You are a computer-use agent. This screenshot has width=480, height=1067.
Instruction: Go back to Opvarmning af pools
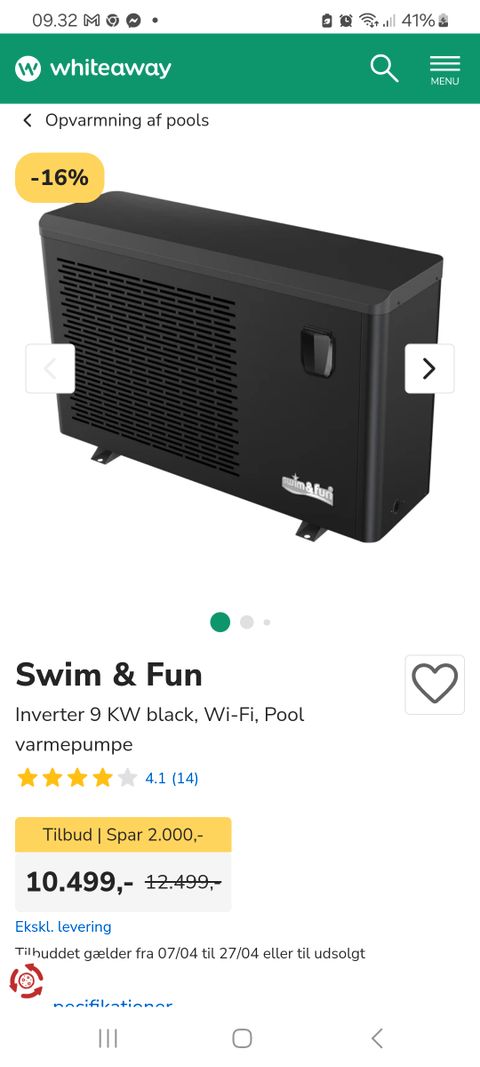(116, 120)
